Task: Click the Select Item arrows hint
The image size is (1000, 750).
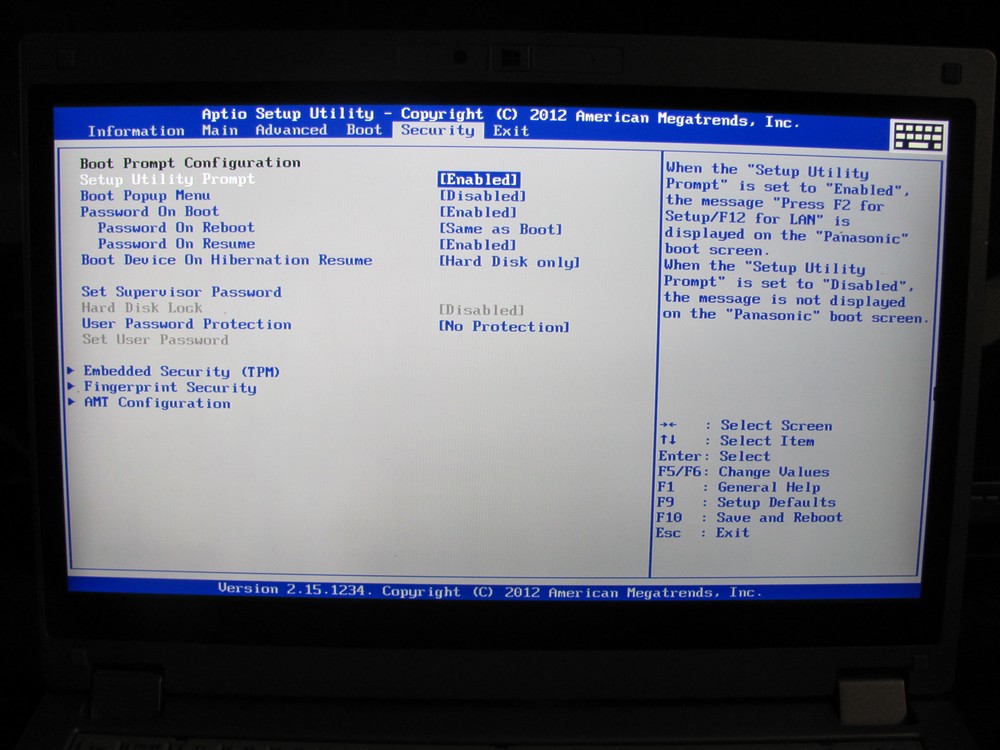Action: click(x=737, y=440)
